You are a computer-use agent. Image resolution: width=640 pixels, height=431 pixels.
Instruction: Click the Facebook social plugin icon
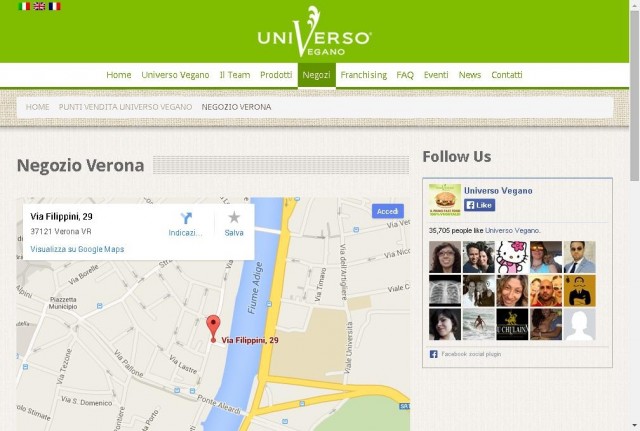pyautogui.click(x=433, y=354)
